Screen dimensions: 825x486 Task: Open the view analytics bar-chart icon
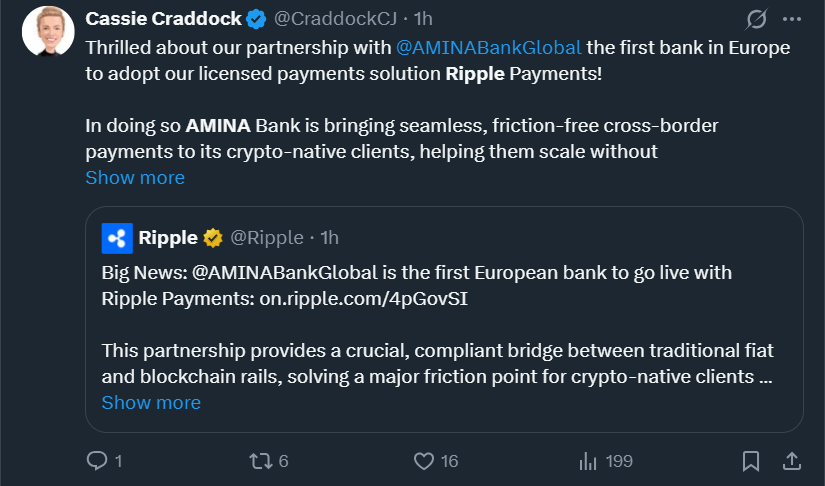(x=587, y=461)
